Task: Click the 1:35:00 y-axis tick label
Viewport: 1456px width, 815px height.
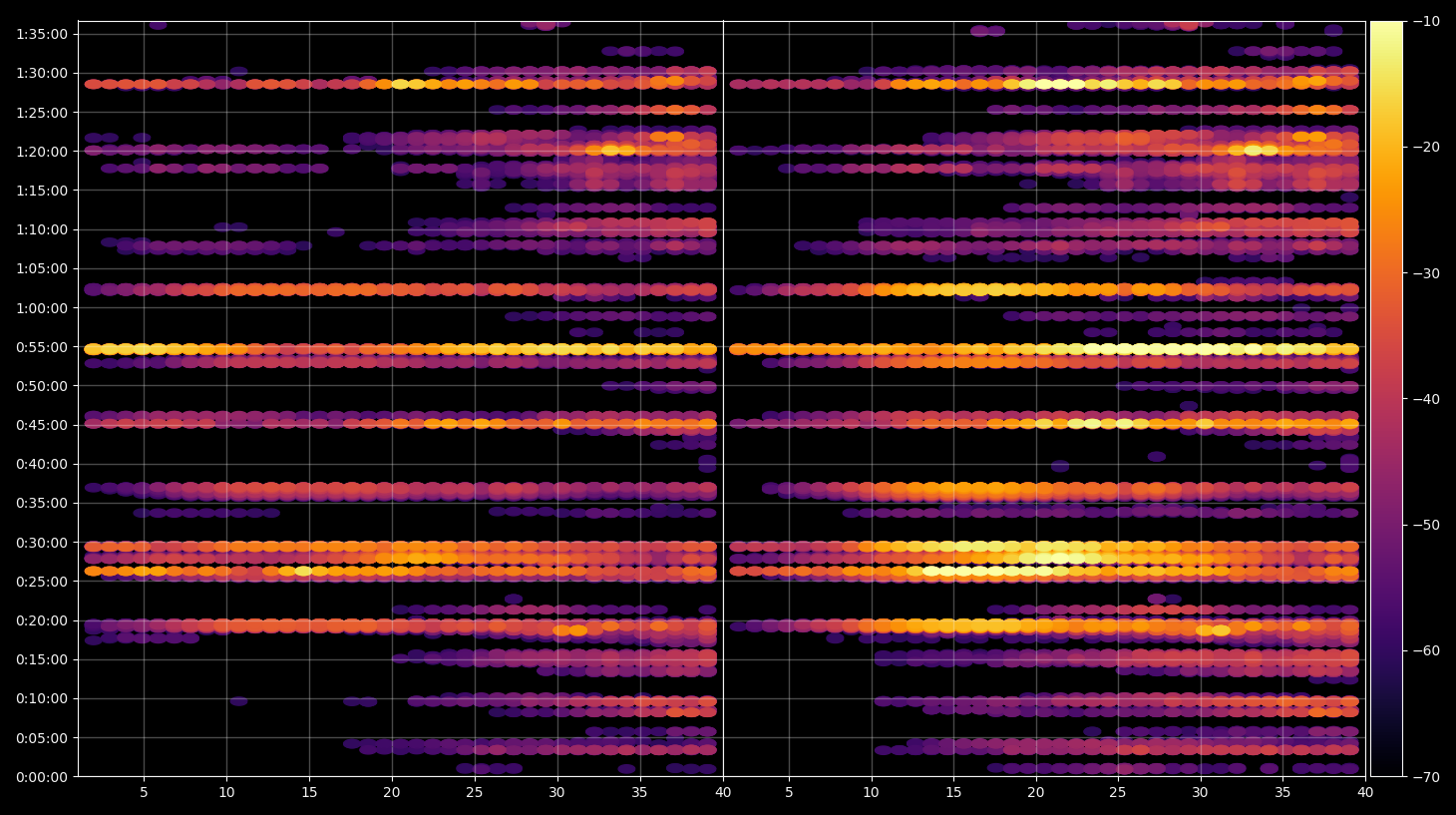Action: tap(42, 34)
